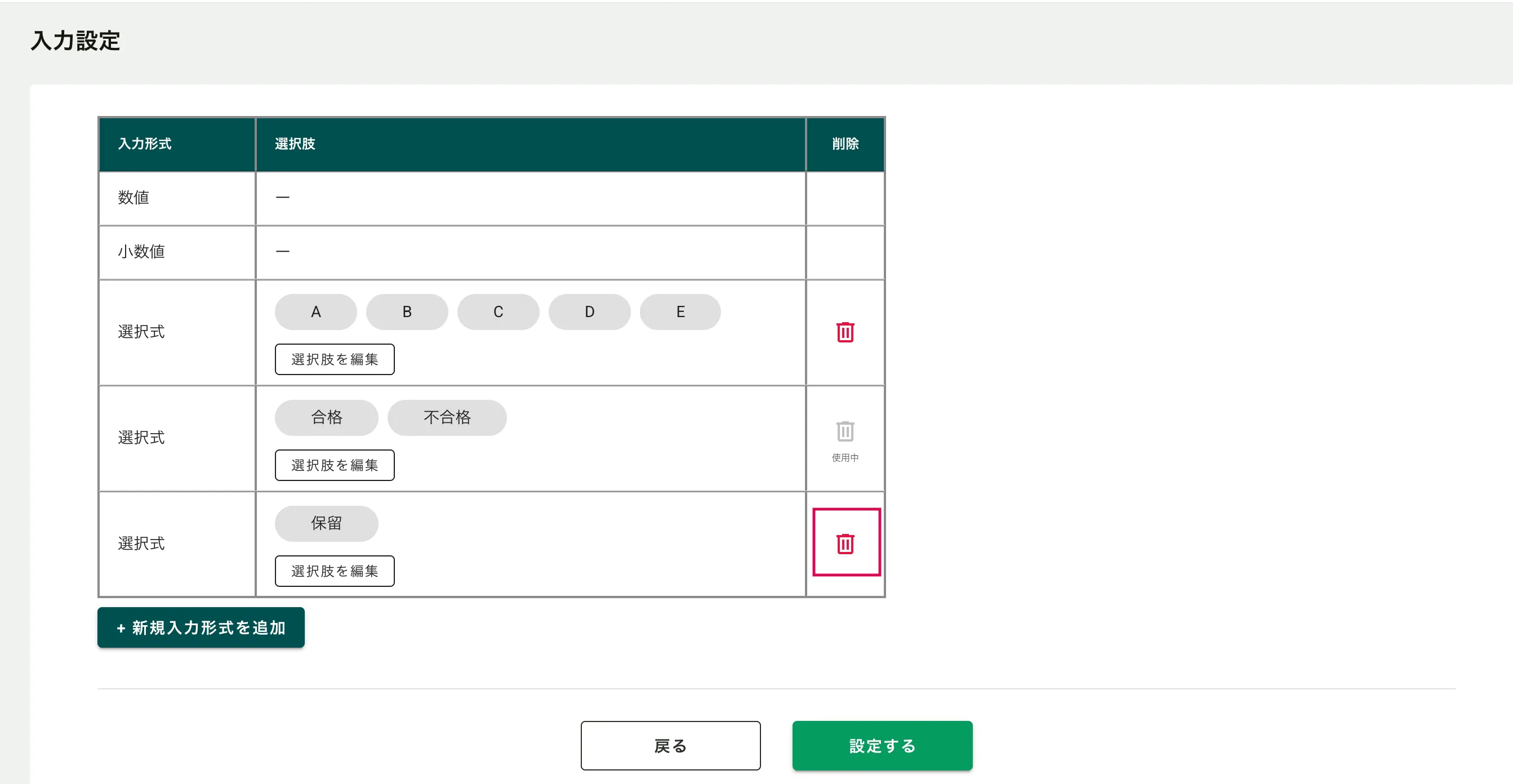Click the 合格 choice chip
The height and width of the screenshot is (784, 1513).
pyautogui.click(x=326, y=417)
